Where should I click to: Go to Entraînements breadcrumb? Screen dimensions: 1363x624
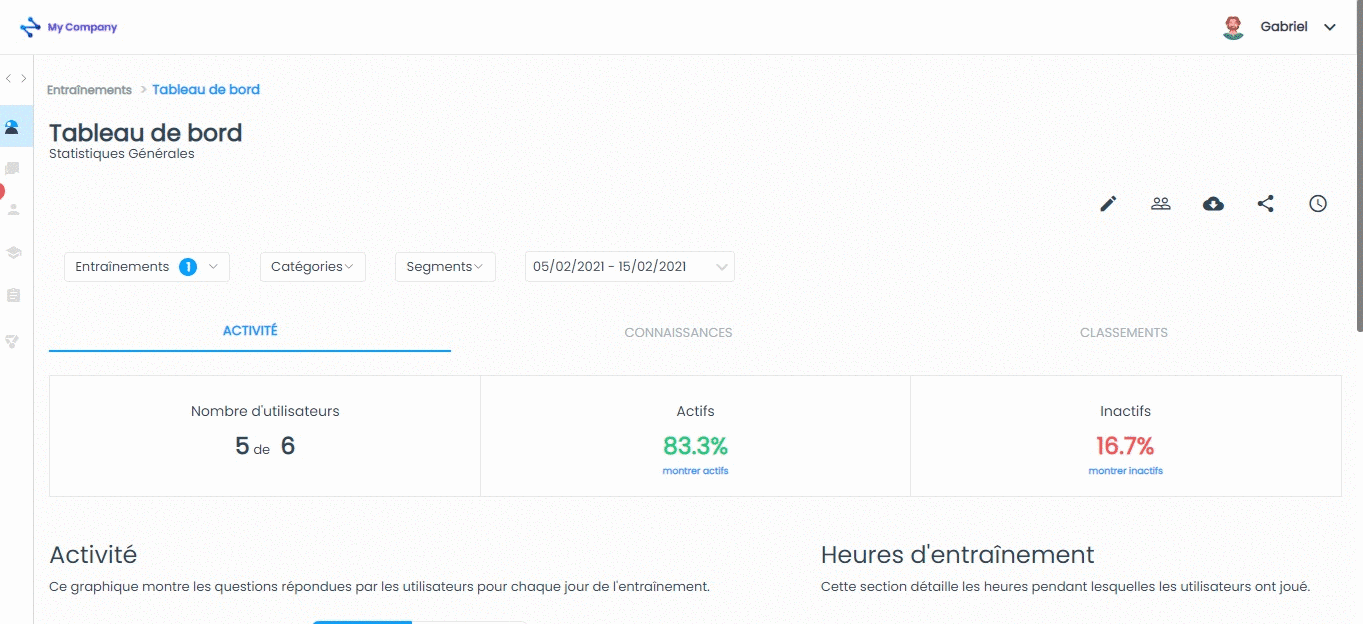(x=89, y=90)
